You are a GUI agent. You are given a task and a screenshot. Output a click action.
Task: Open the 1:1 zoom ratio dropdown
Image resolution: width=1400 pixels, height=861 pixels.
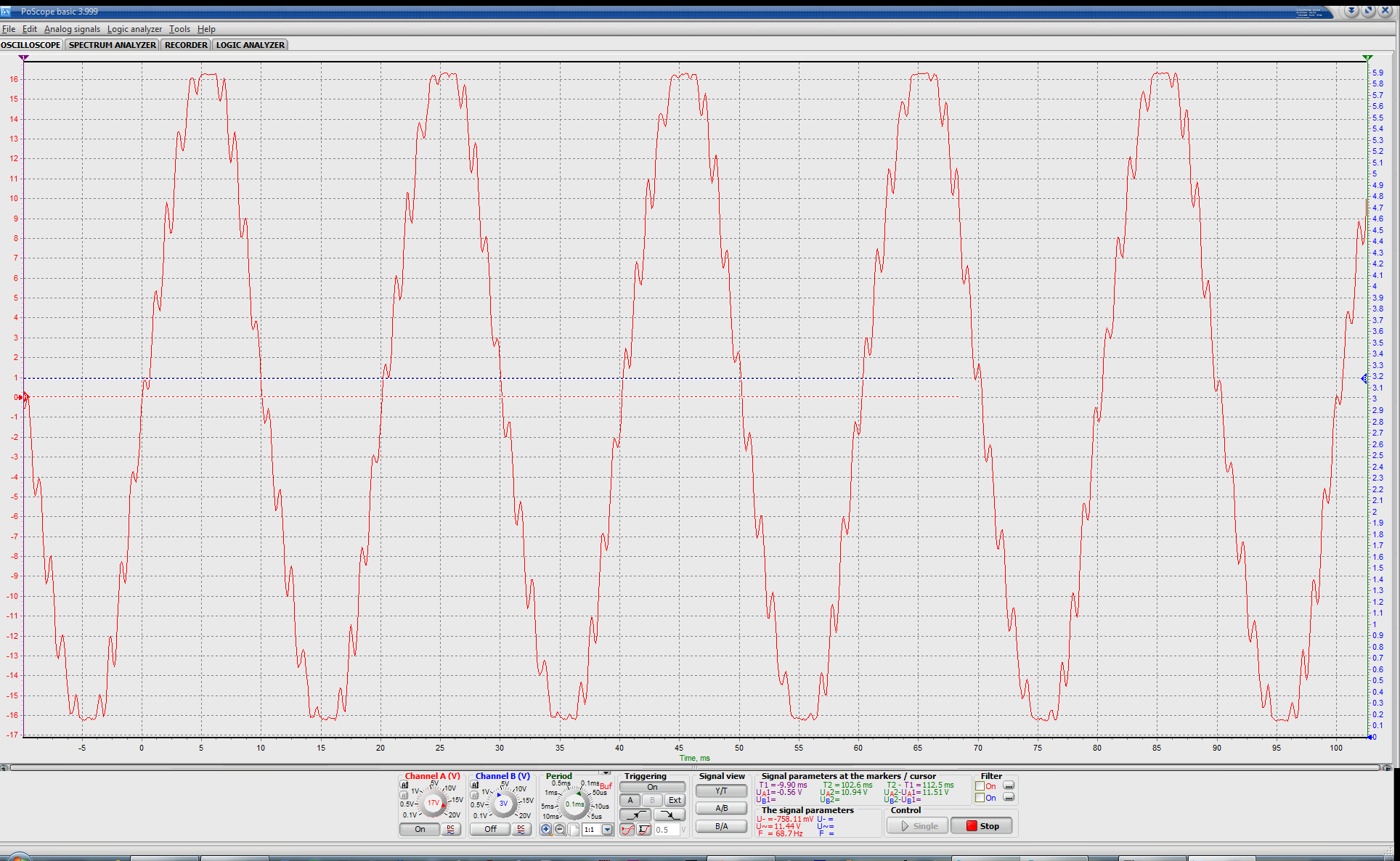click(607, 830)
